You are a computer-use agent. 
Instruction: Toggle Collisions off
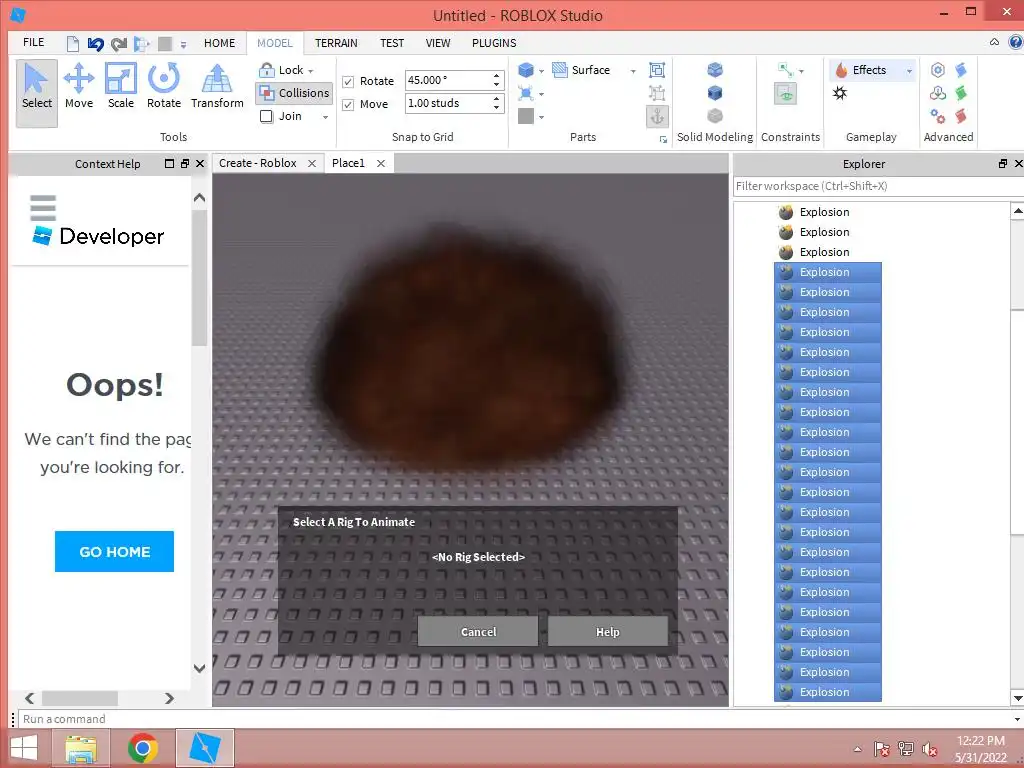coord(294,93)
